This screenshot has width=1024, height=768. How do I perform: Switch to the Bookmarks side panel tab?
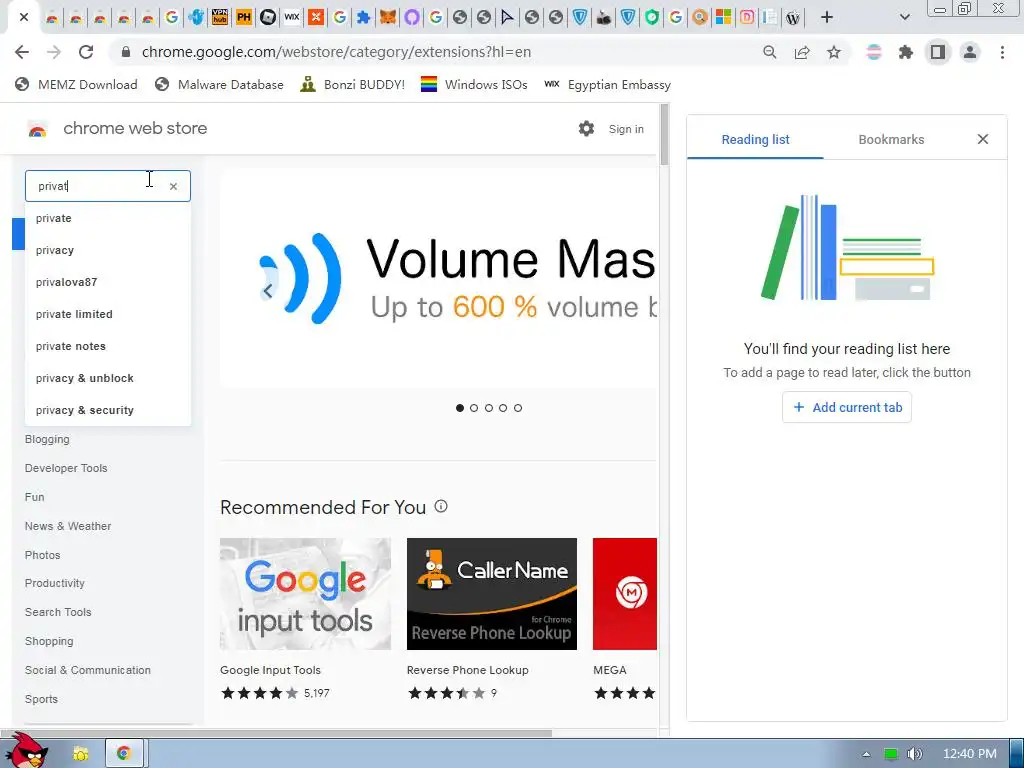click(891, 140)
